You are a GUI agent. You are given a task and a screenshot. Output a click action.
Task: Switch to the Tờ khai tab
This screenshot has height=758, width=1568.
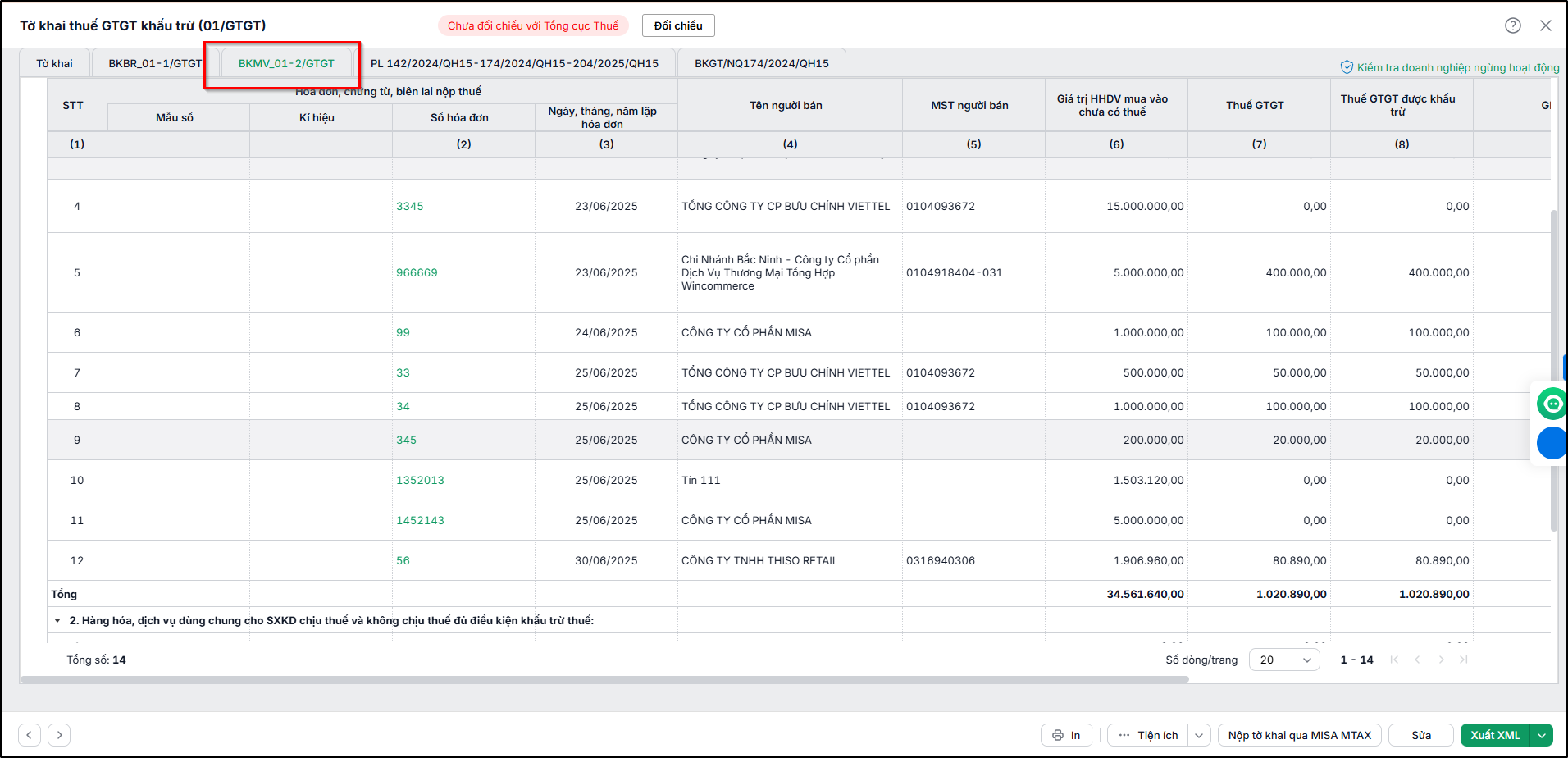click(54, 63)
